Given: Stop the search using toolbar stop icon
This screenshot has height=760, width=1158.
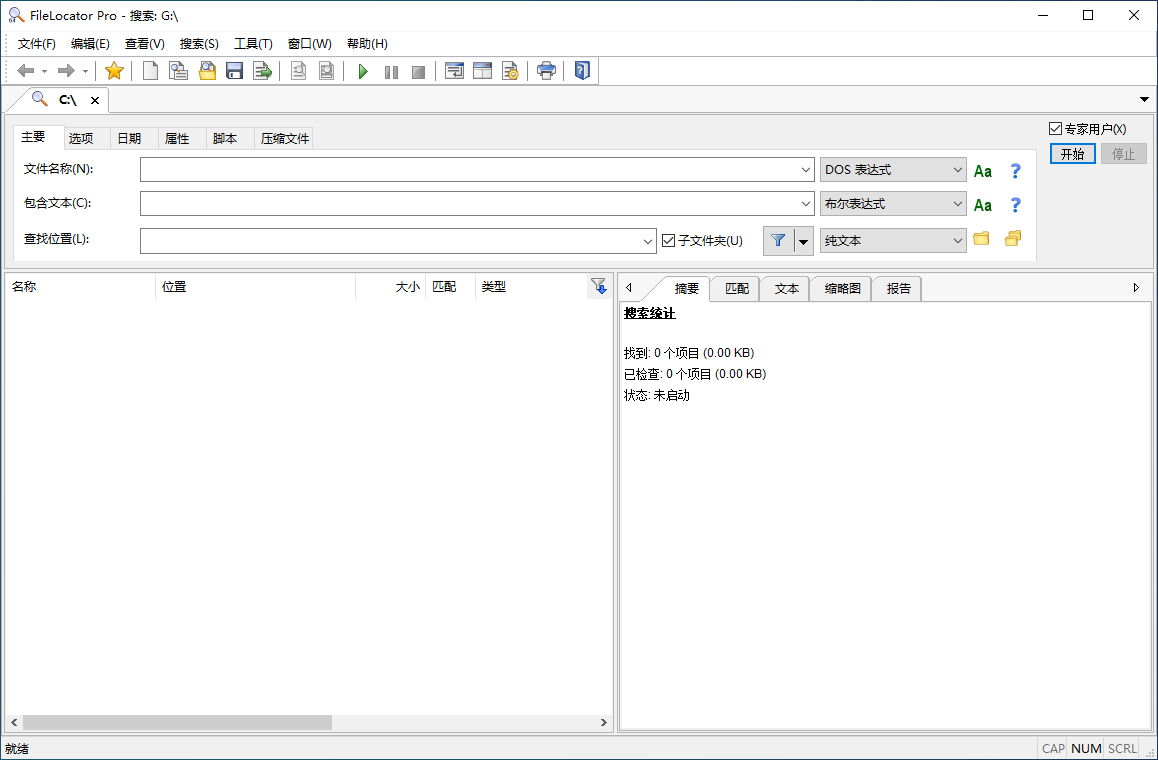Looking at the screenshot, I should click(x=418, y=72).
